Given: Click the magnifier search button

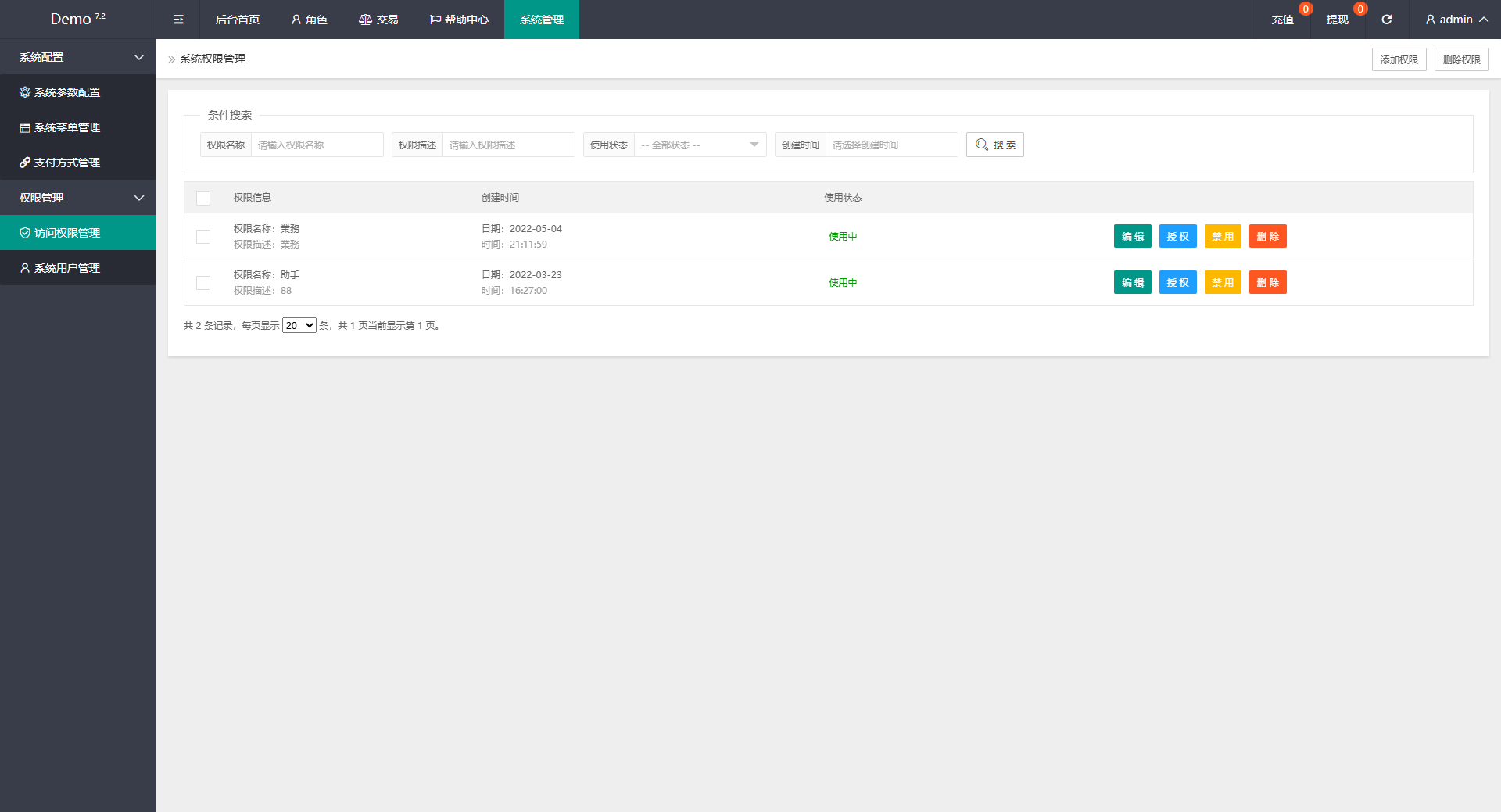Looking at the screenshot, I should click(994, 145).
